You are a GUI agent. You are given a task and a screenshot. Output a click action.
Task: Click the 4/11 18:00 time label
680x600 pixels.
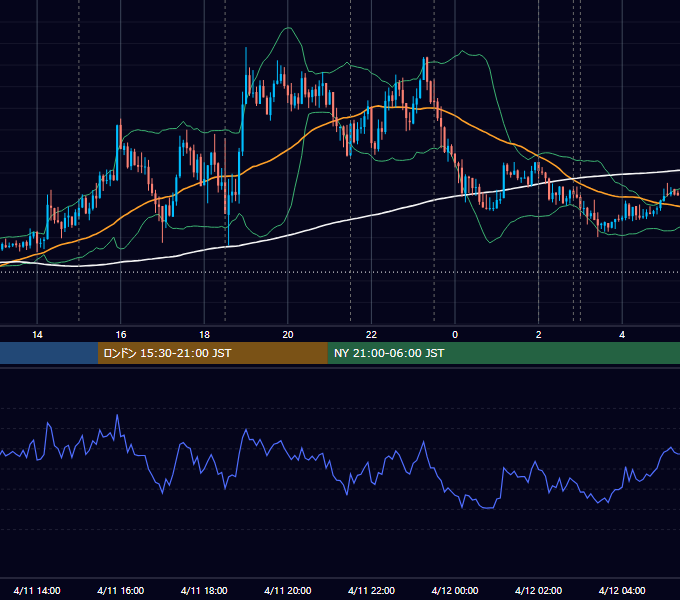(x=204, y=590)
